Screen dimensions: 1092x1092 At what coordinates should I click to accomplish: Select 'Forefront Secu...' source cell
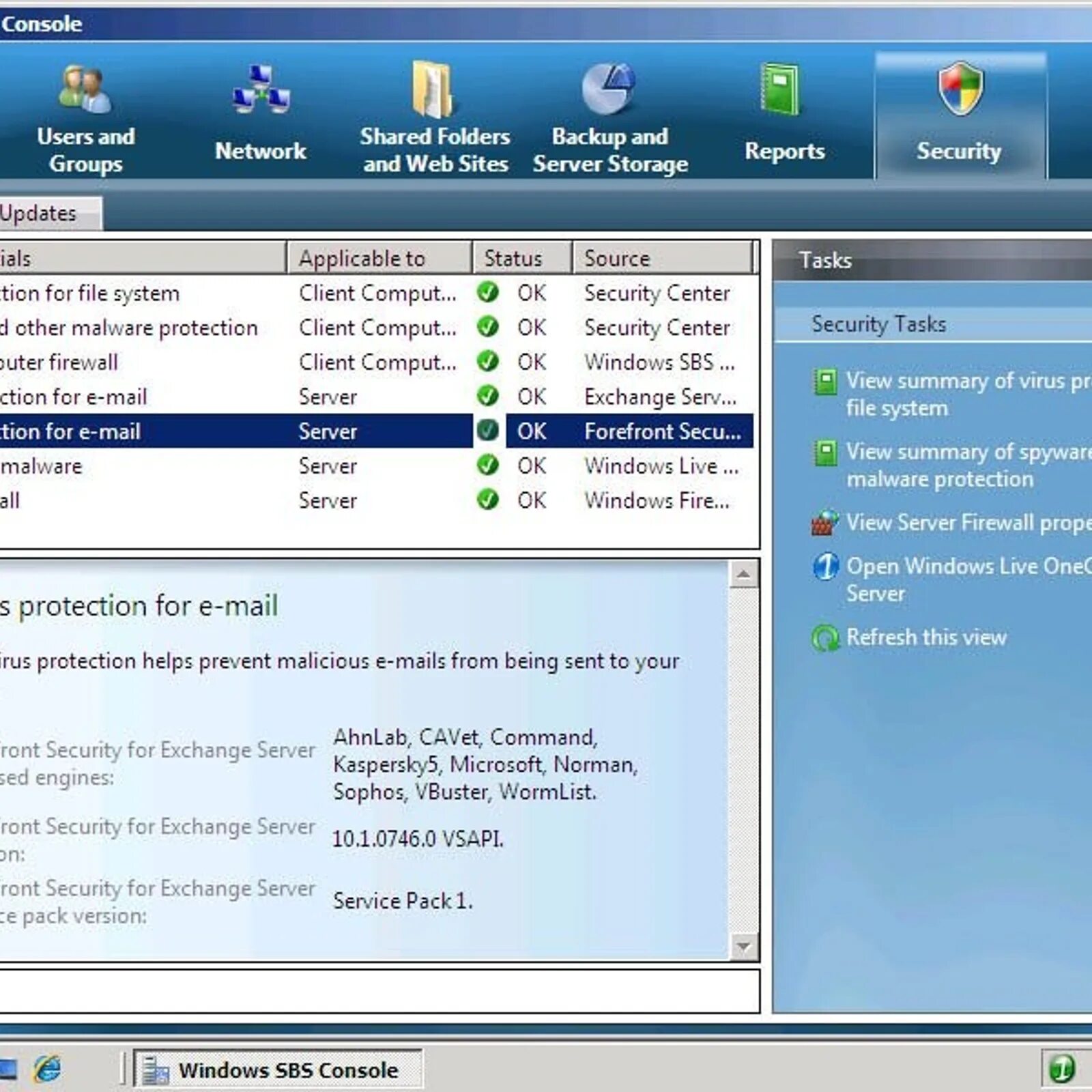(662, 431)
